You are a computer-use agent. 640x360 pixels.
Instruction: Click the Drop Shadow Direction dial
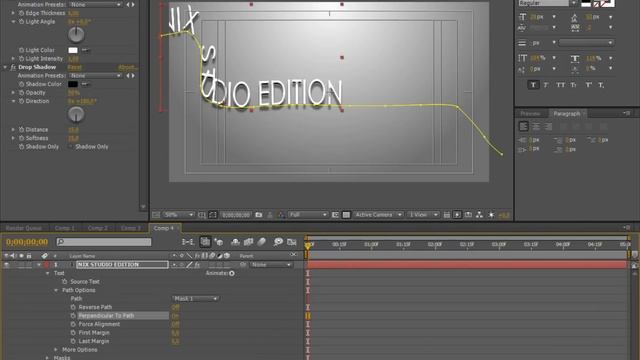(x=76, y=114)
